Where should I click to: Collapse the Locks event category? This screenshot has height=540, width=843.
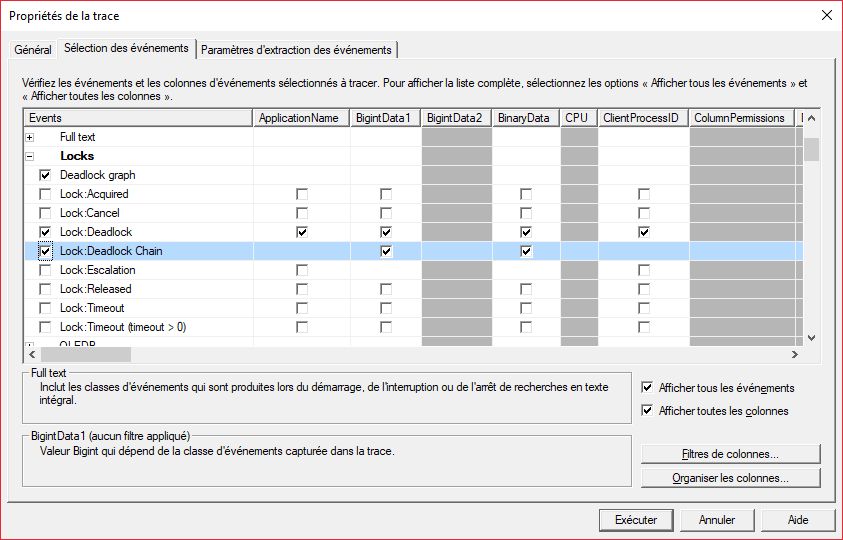(x=29, y=156)
